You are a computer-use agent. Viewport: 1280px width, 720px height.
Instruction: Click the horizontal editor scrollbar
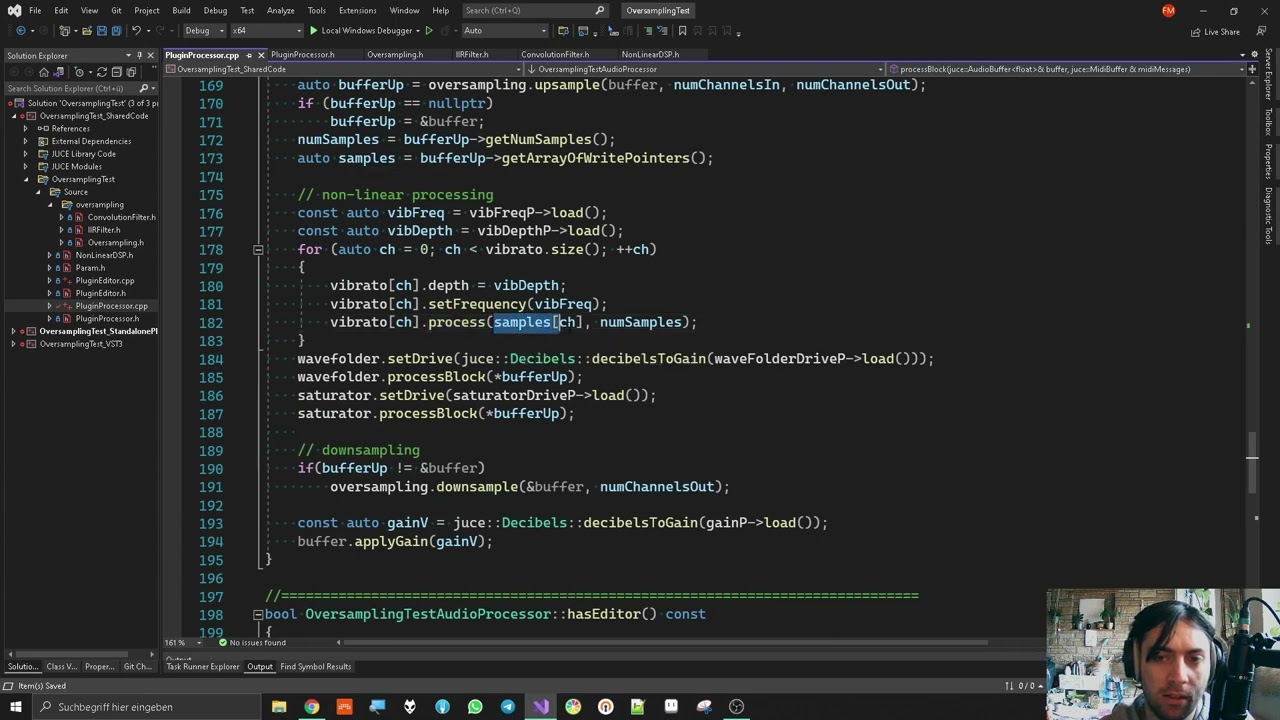[x=665, y=643]
